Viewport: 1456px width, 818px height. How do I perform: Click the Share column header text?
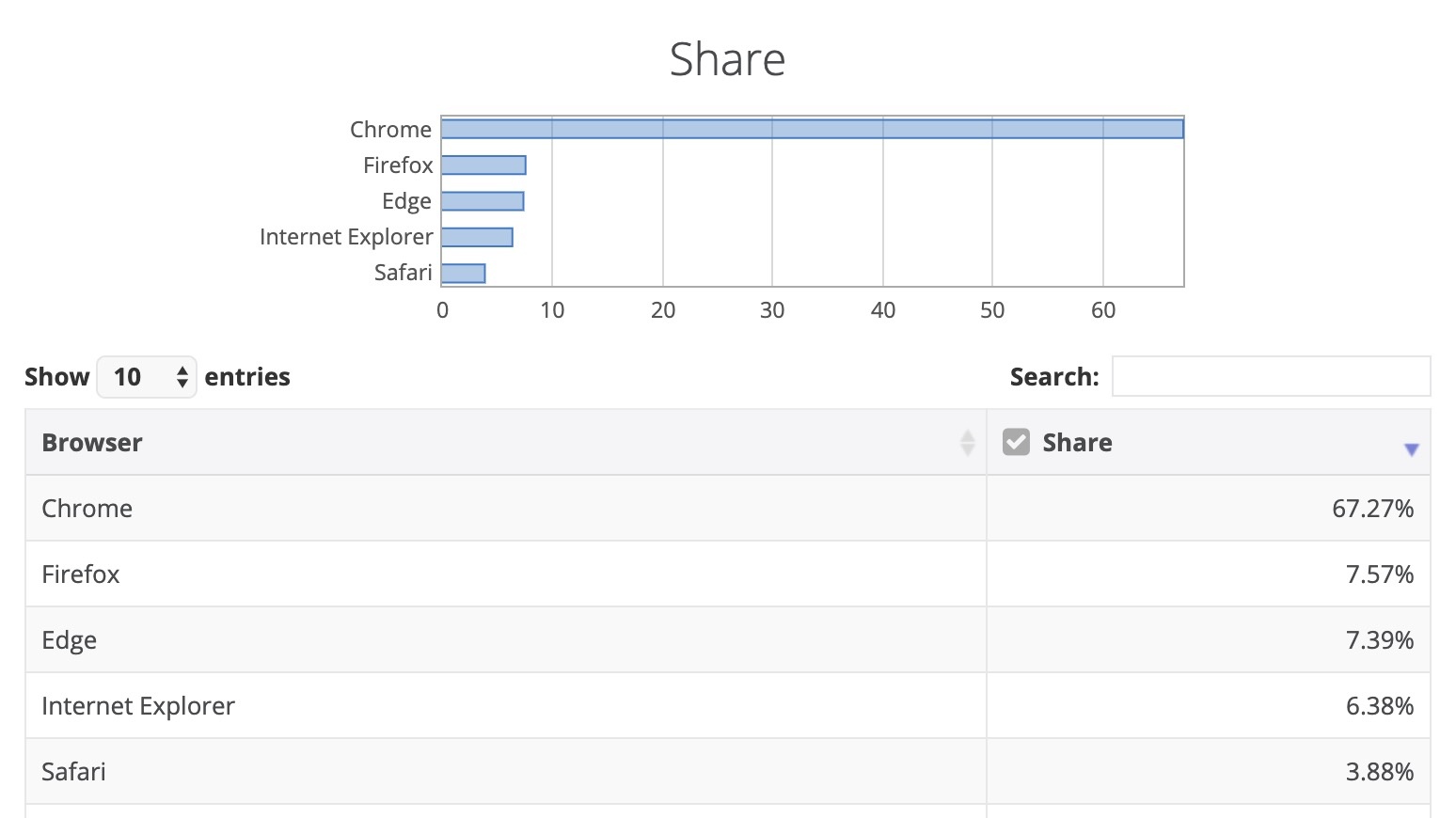click(x=1077, y=443)
